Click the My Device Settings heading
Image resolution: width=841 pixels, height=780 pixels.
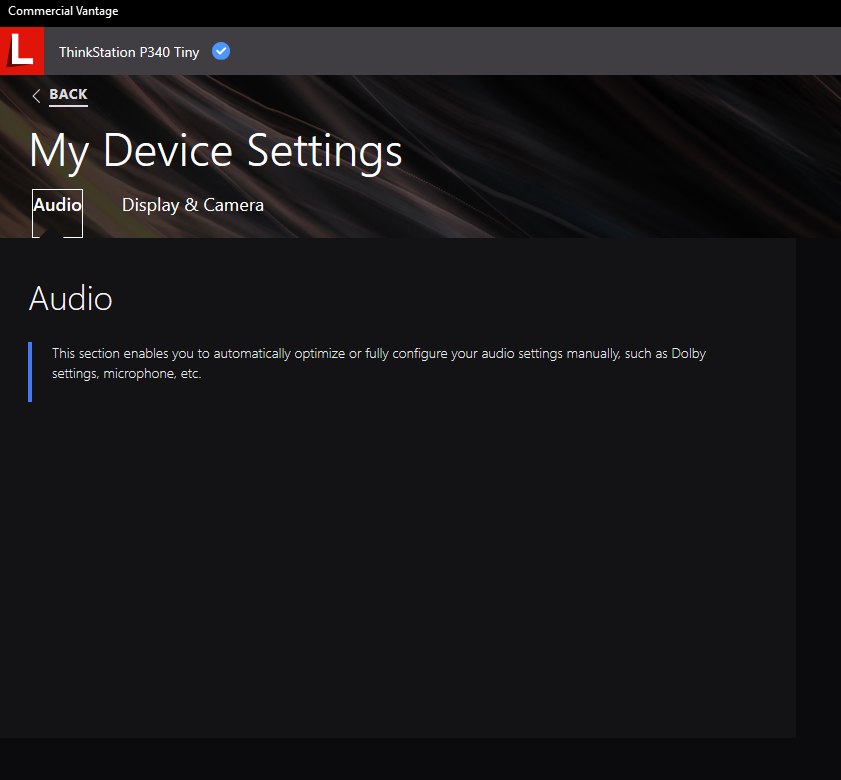click(216, 151)
